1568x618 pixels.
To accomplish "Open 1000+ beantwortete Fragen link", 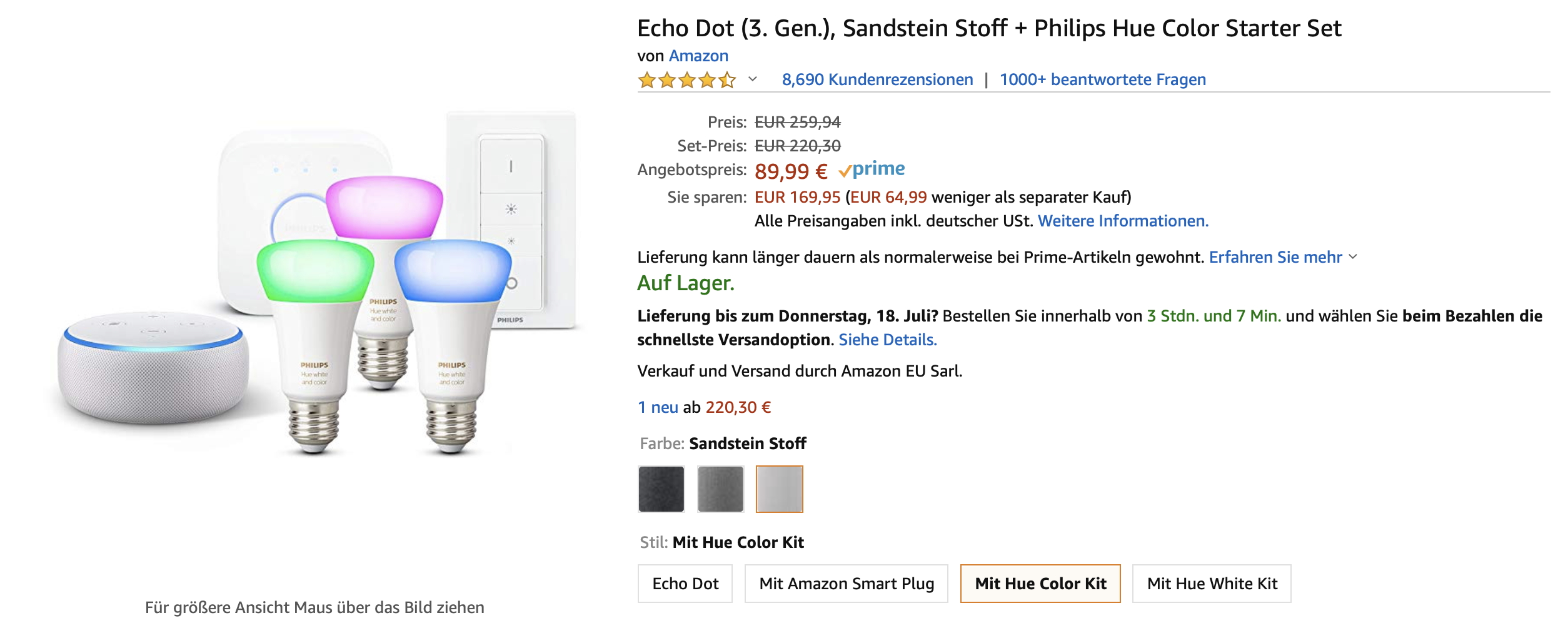I will (1102, 80).
